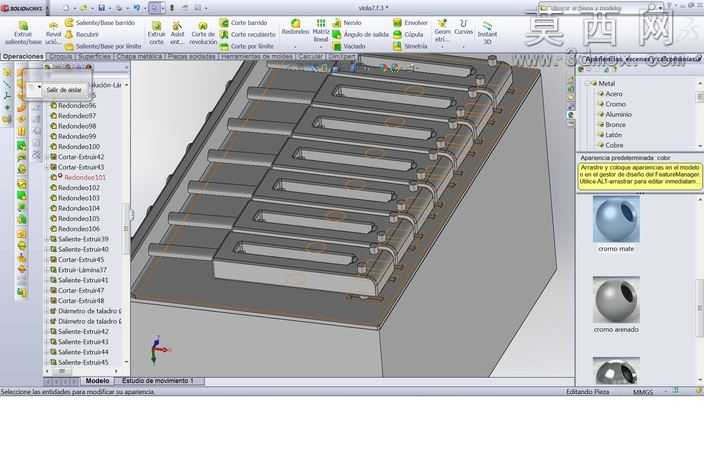704x469 pixels.
Task: Select Redondeo106 in feature tree
Action: click(x=75, y=229)
